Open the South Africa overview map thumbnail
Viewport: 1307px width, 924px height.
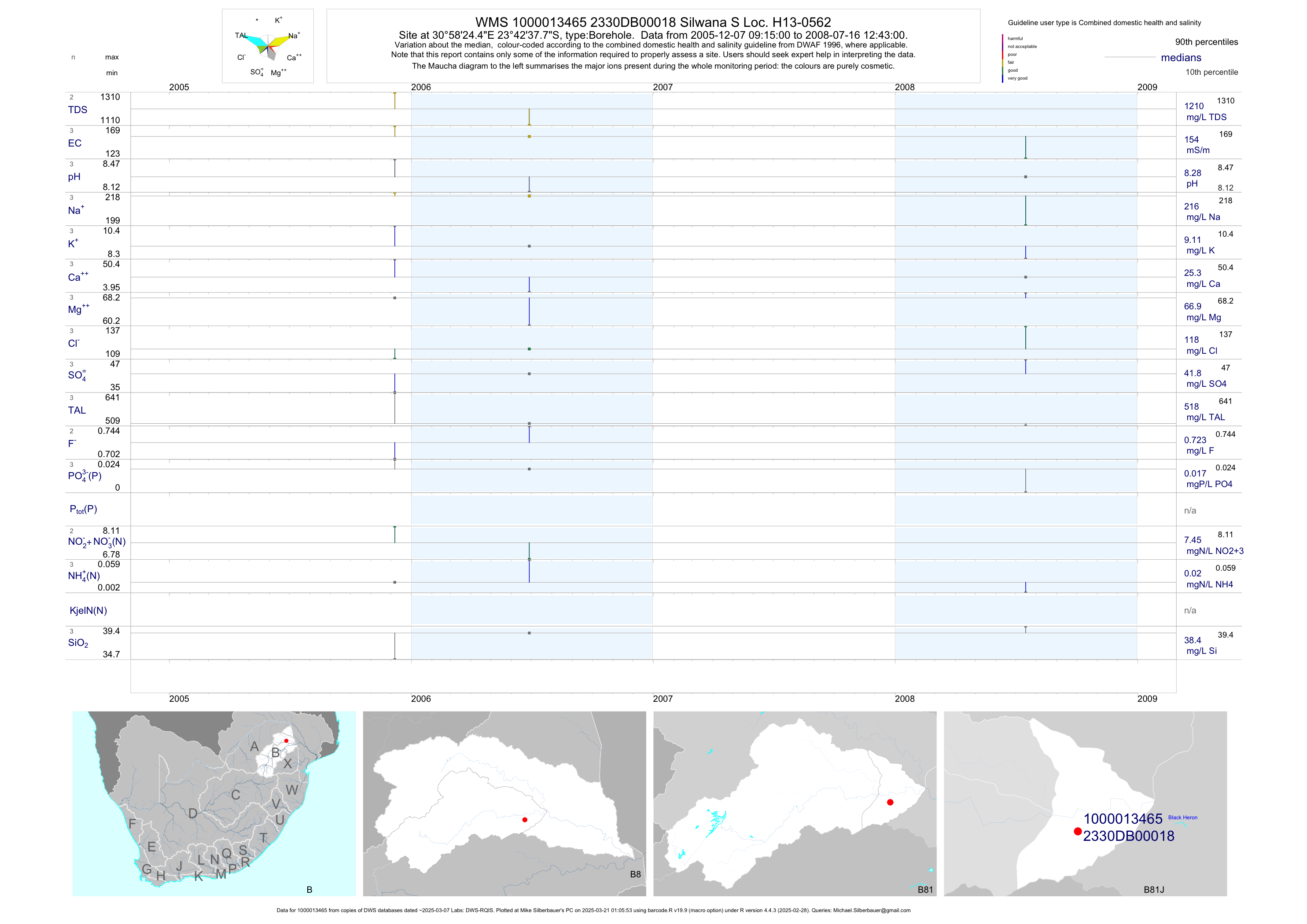(x=214, y=803)
